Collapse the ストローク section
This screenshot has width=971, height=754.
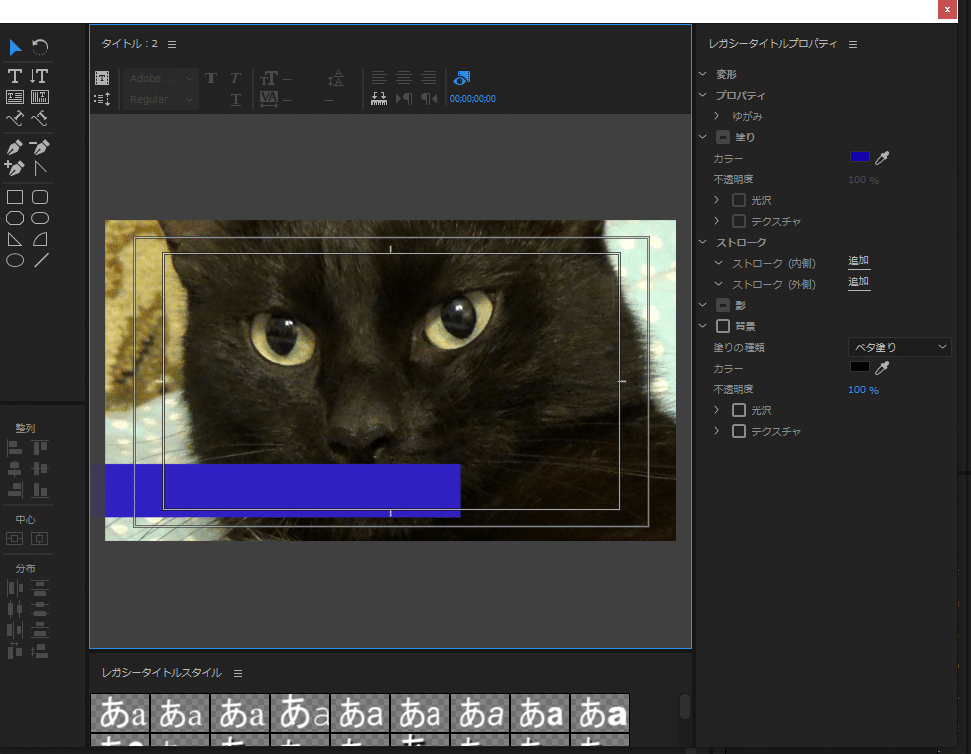click(x=703, y=242)
